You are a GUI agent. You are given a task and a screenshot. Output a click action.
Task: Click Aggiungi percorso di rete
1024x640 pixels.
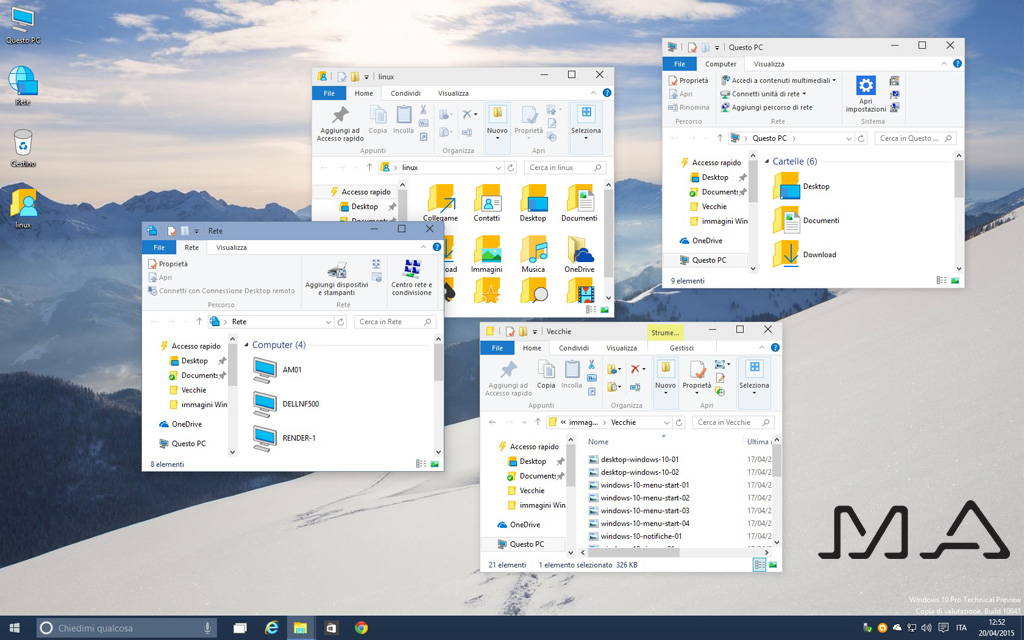click(767, 108)
